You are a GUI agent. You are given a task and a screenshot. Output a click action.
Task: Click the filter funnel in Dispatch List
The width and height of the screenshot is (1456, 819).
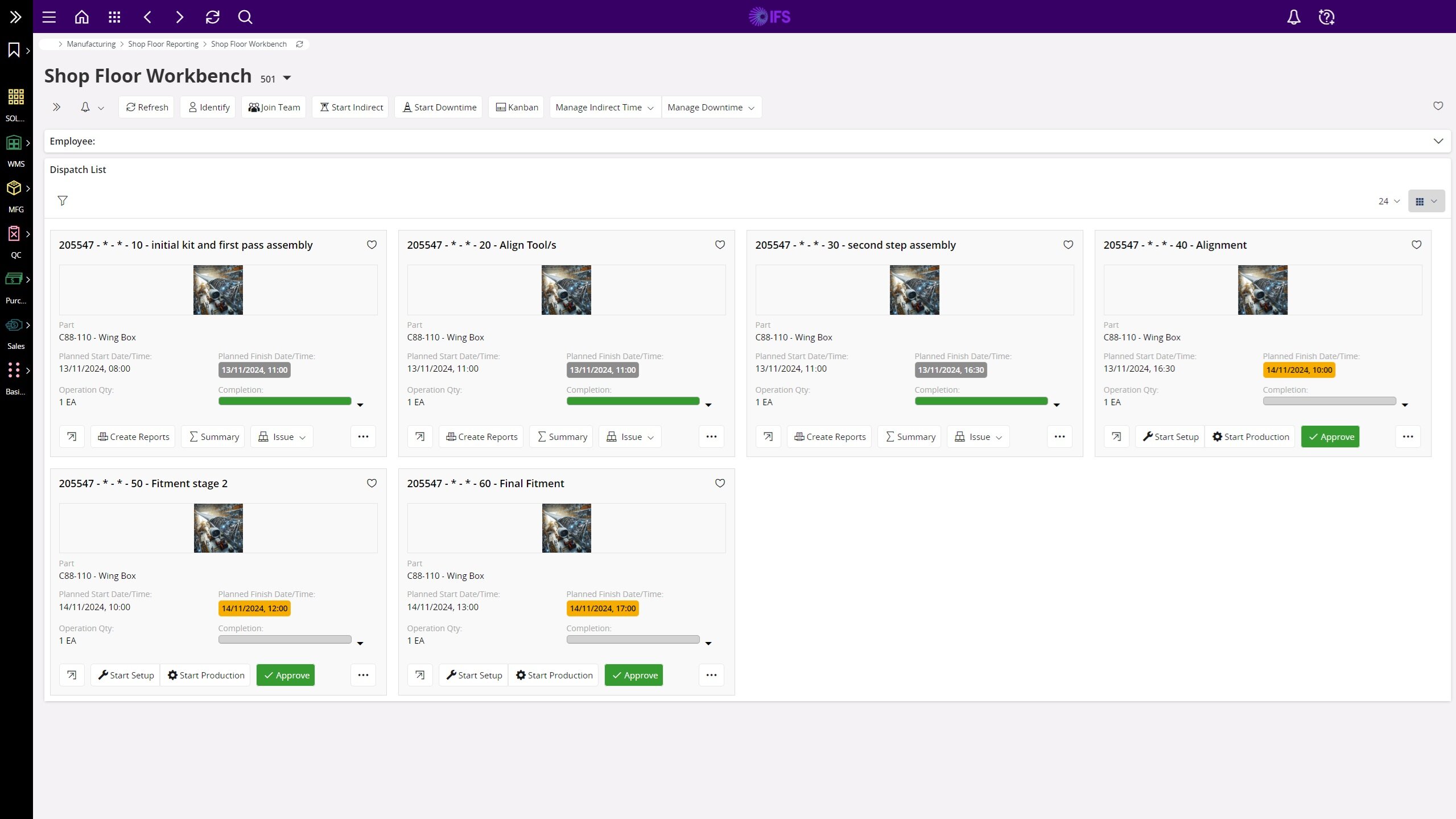[x=63, y=200]
